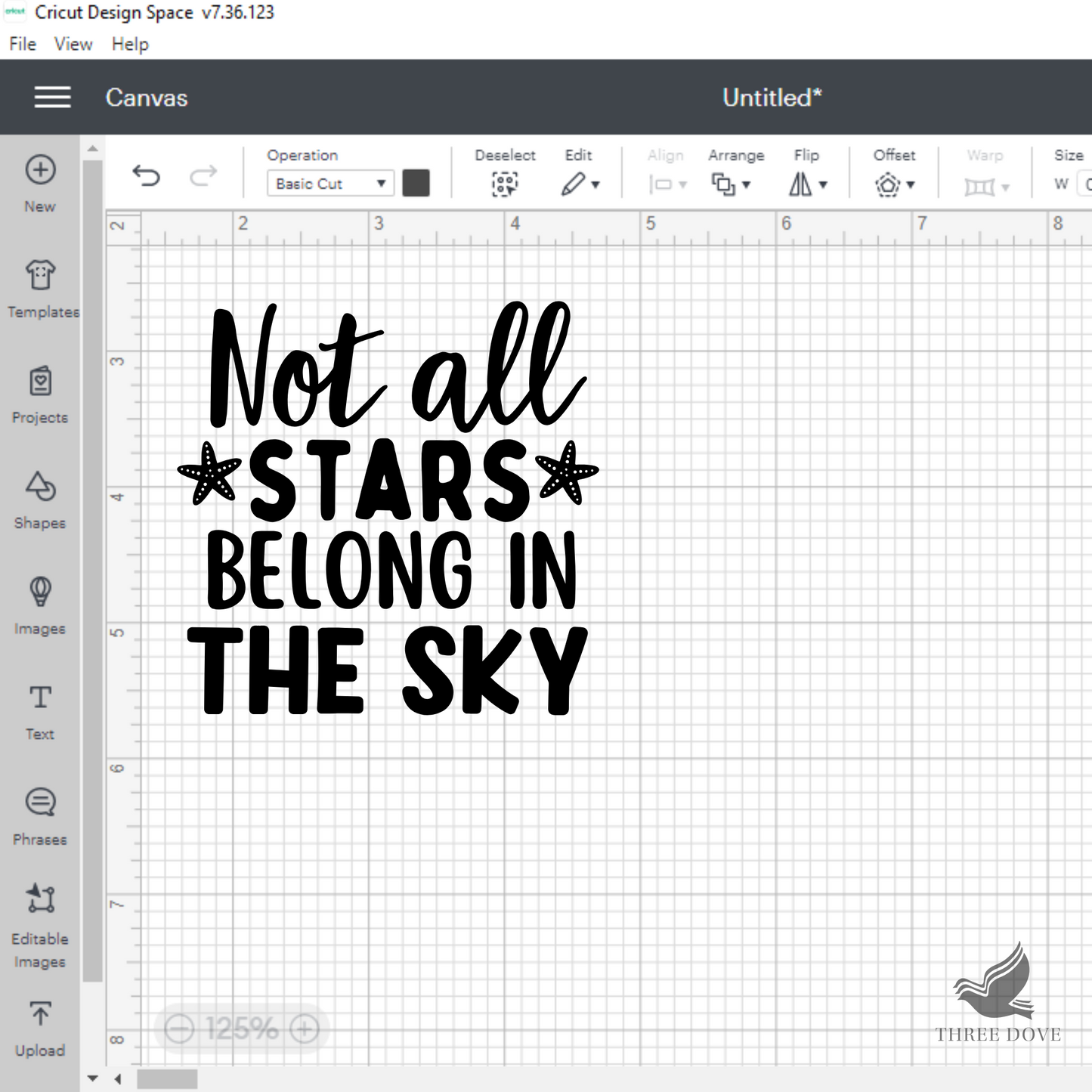This screenshot has width=1092, height=1092.
Task: Open the Help menu
Action: click(x=130, y=45)
